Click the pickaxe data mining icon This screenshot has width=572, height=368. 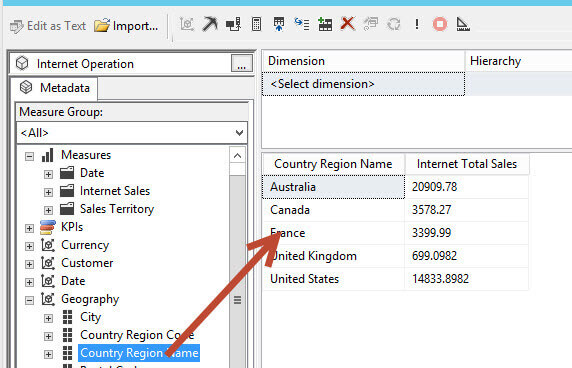(210, 24)
